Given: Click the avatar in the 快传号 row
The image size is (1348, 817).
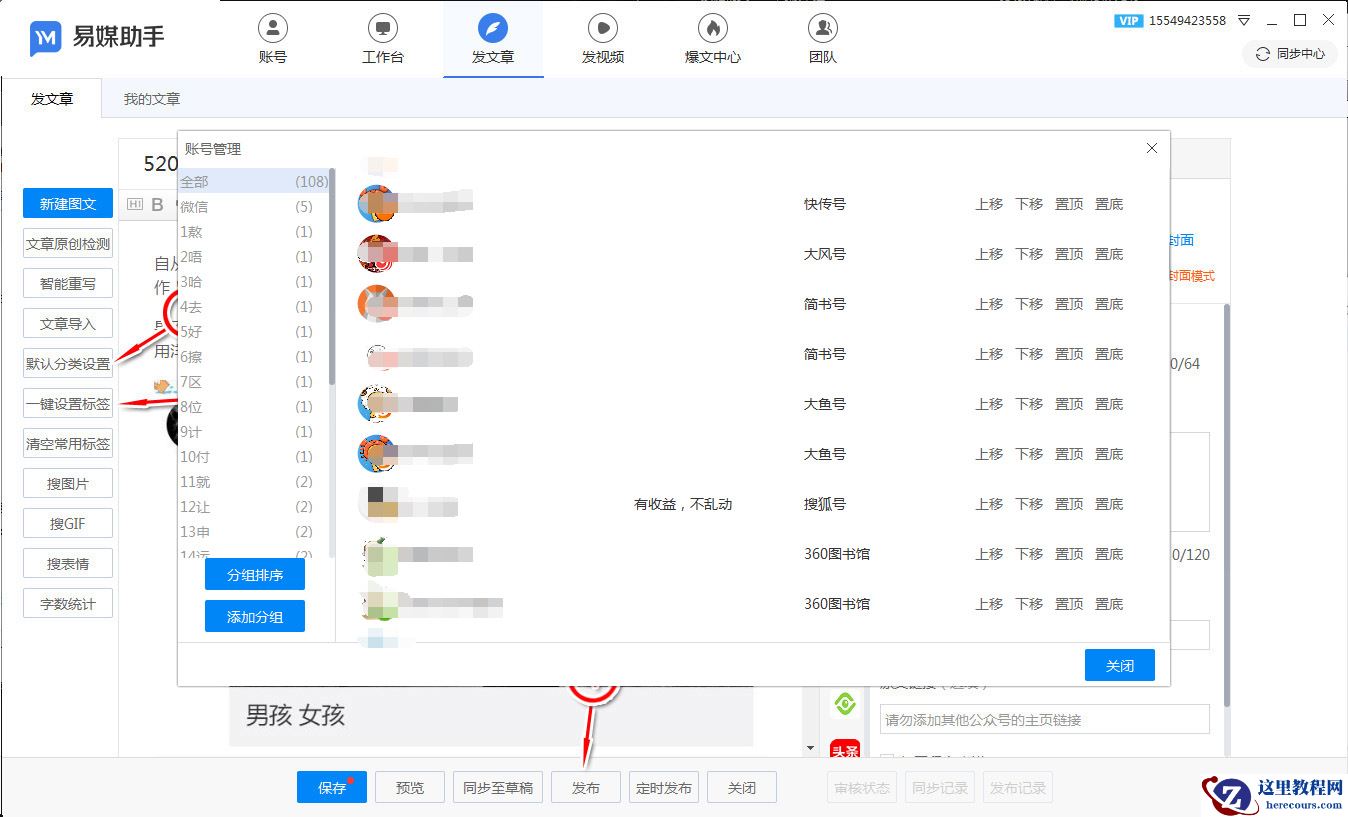Looking at the screenshot, I should (x=377, y=204).
